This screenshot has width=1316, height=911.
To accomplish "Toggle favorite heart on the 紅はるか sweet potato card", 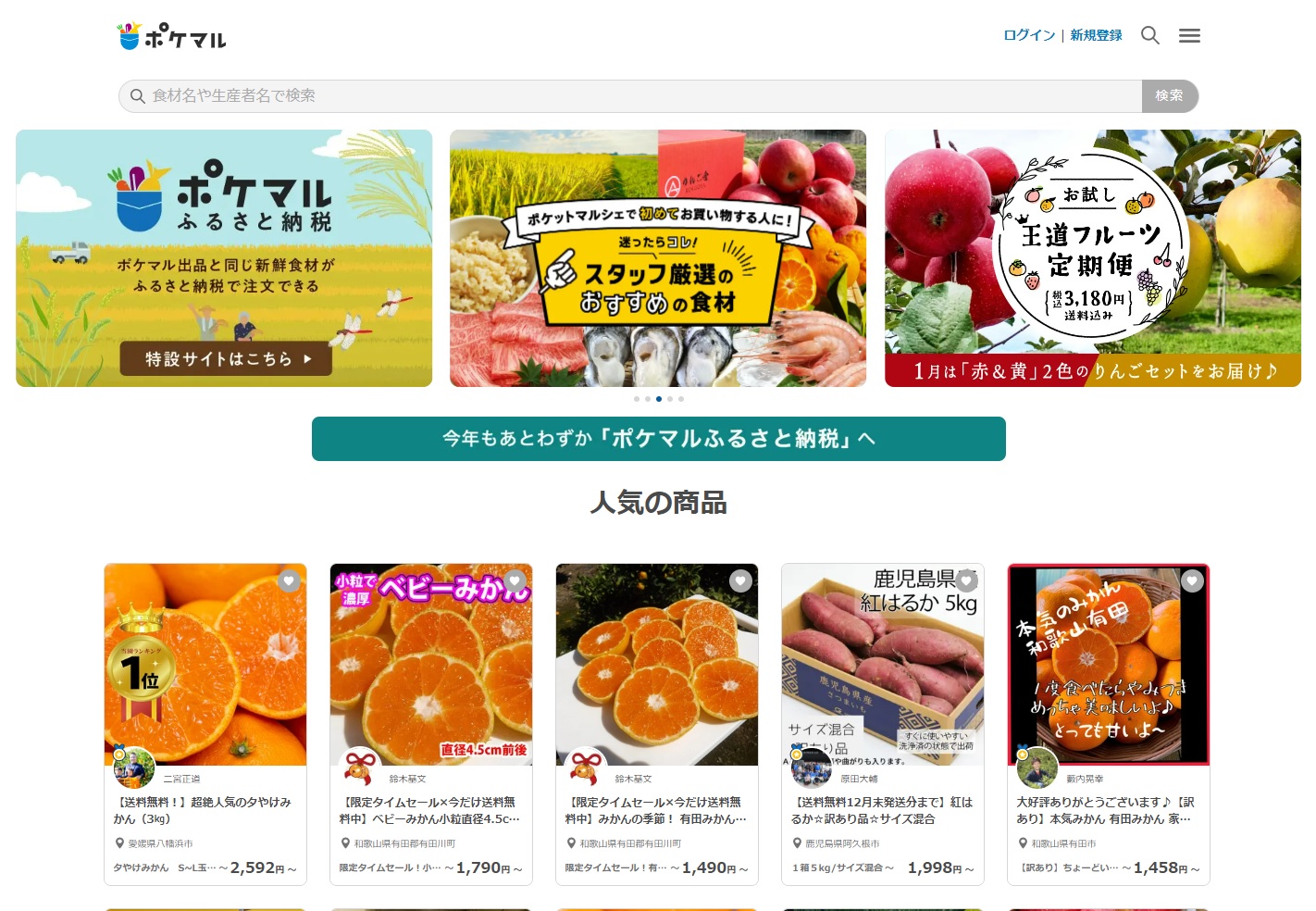I will (966, 580).
